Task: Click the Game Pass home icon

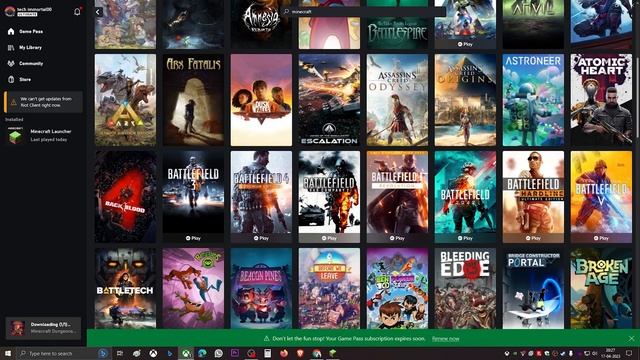Action: 11,31
